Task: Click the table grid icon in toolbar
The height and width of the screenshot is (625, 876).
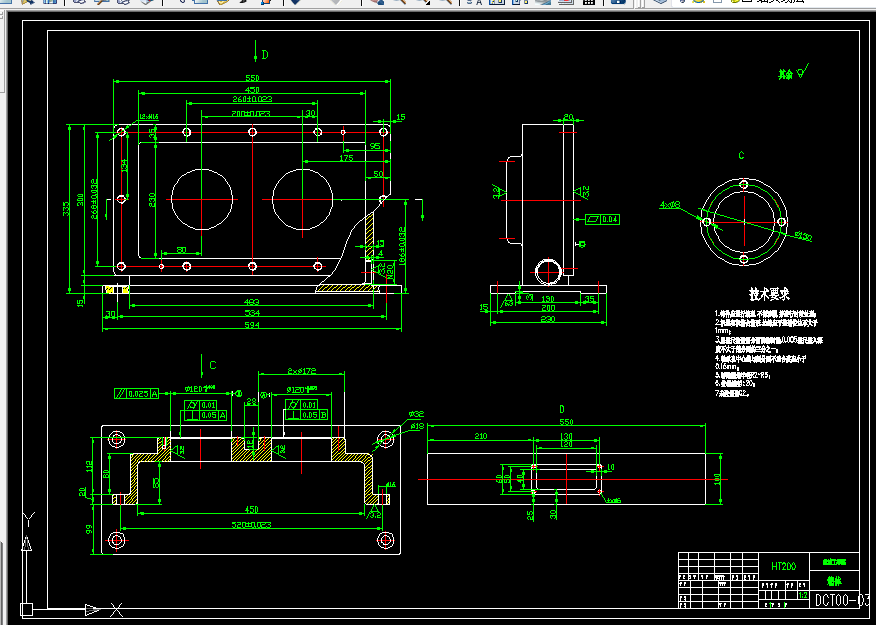Action: pyautogui.click(x=588, y=2)
